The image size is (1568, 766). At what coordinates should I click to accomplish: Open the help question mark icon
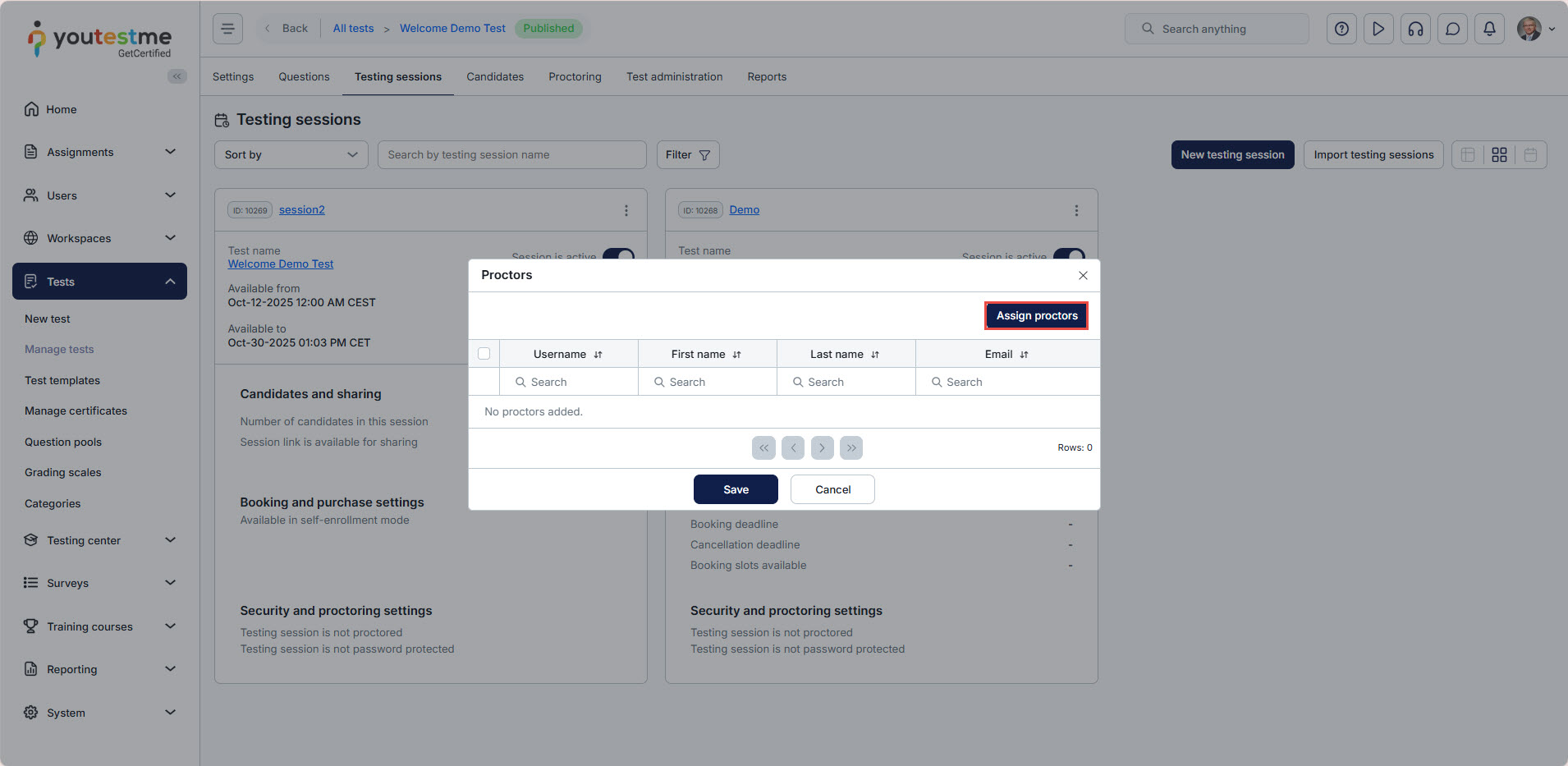[1341, 29]
